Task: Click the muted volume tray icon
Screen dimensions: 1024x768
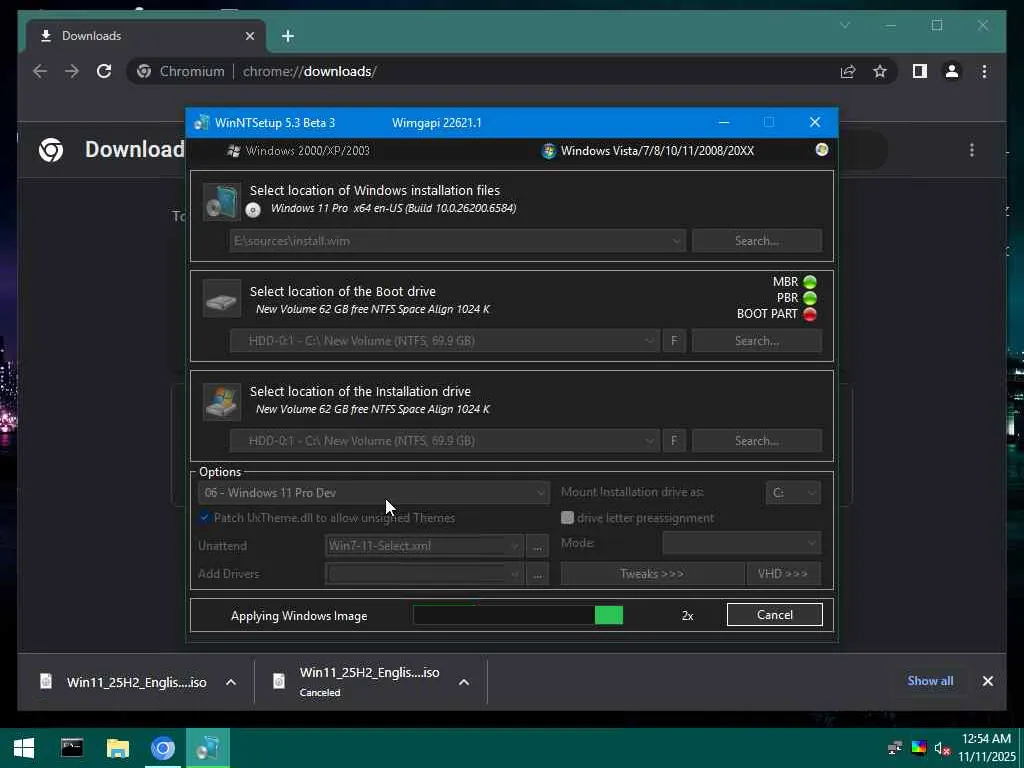Action: tap(942, 748)
